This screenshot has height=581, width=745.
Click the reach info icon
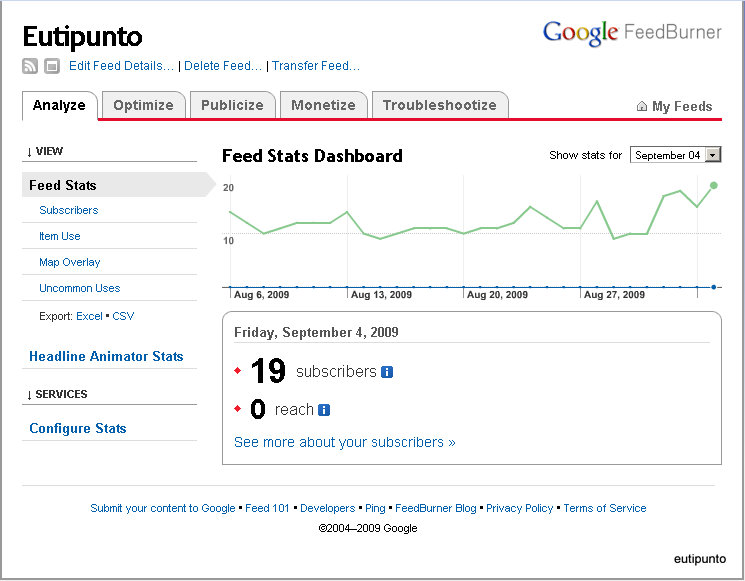pos(324,410)
